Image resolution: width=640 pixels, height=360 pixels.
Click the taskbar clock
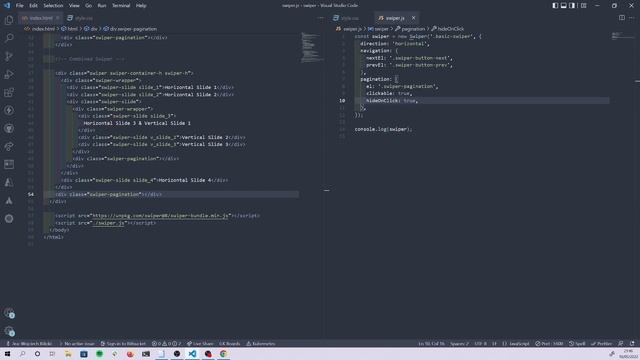tap(628, 354)
